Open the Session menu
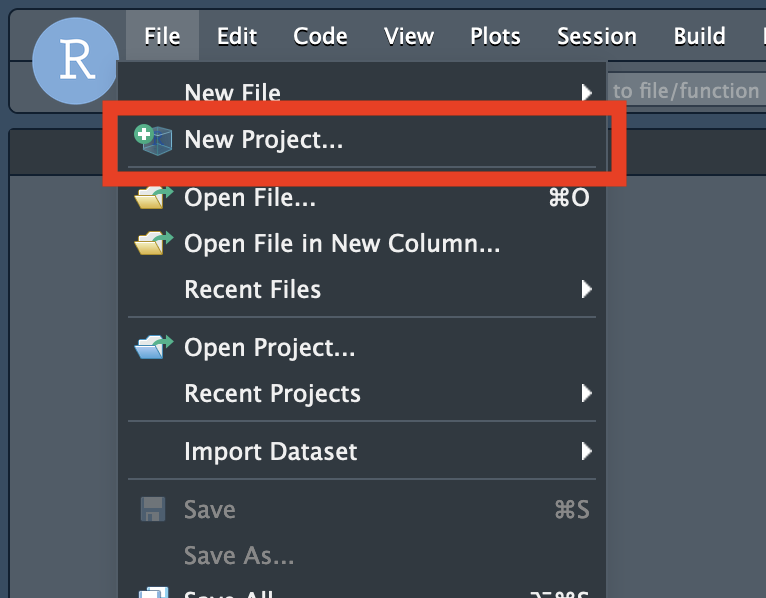Screen dimensions: 766x598 [x=596, y=37]
